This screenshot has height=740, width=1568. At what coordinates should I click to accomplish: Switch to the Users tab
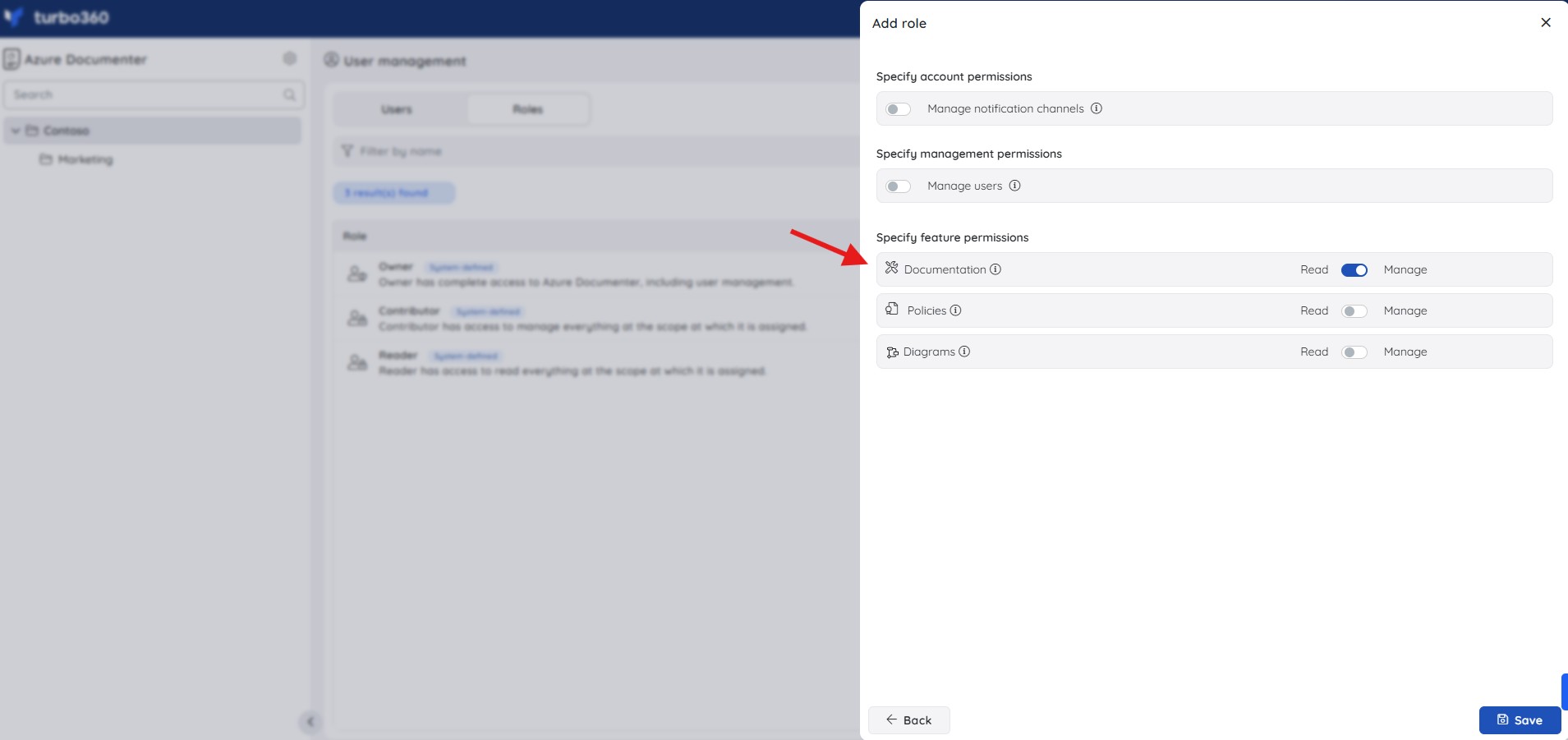397,109
